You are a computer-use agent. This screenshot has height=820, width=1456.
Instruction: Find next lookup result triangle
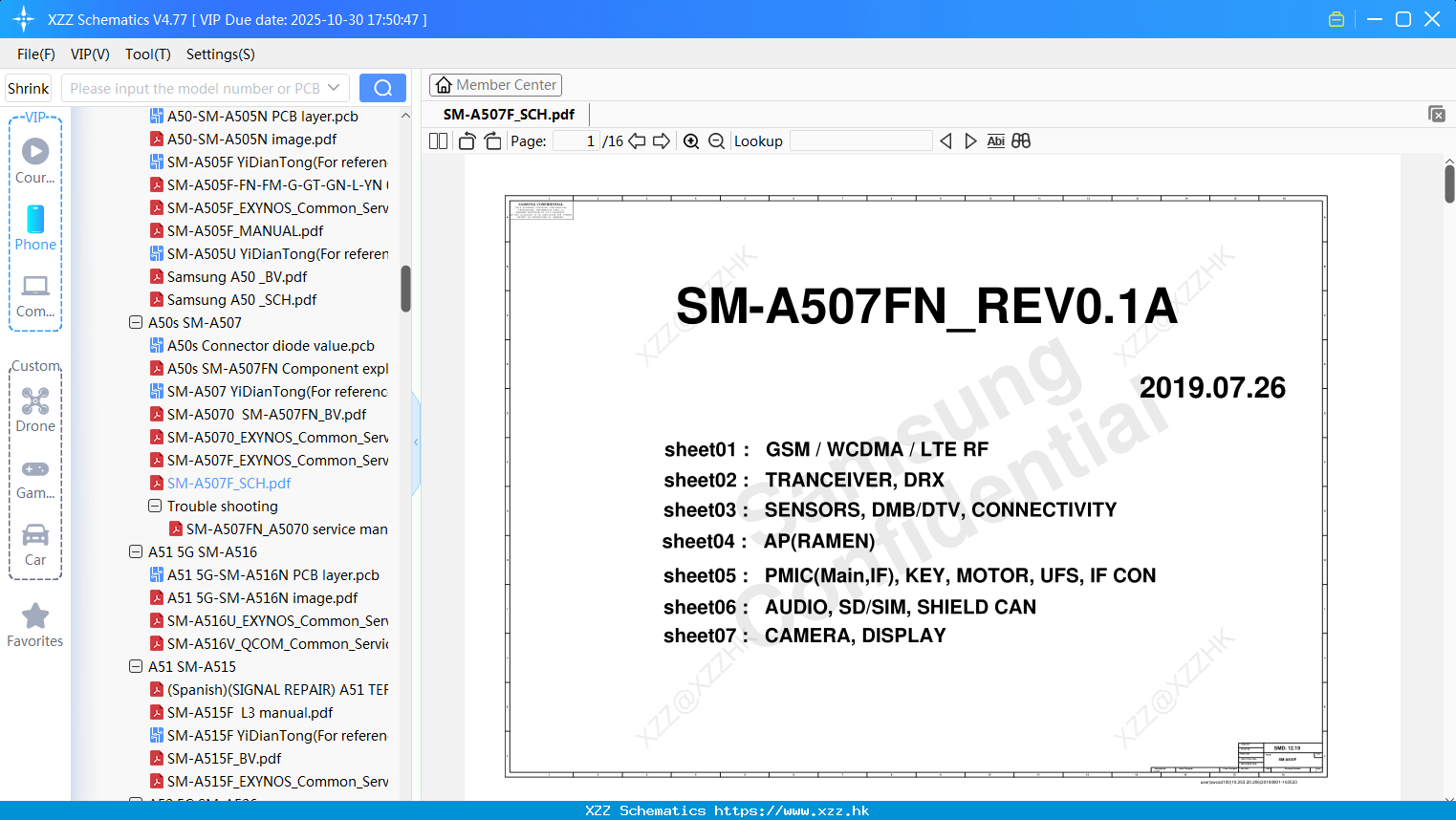pyautogui.click(x=970, y=141)
